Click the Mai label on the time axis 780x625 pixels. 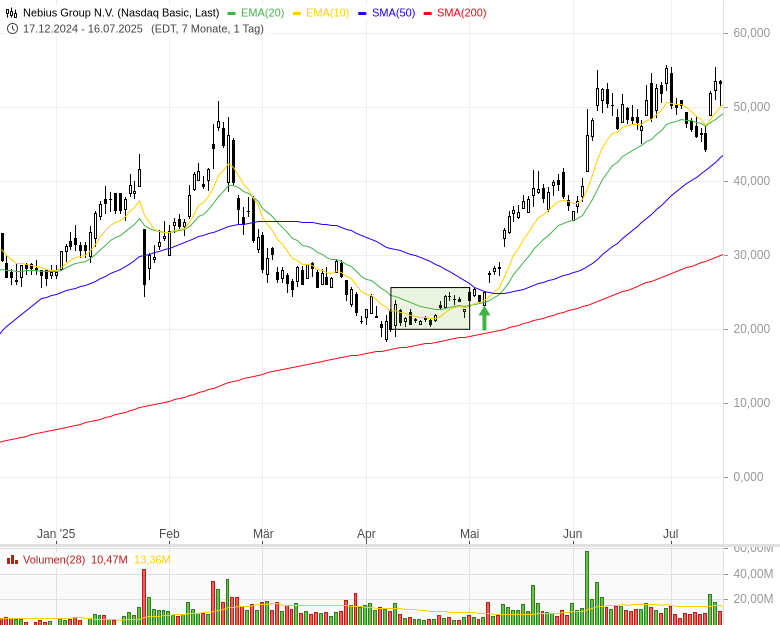tap(469, 534)
